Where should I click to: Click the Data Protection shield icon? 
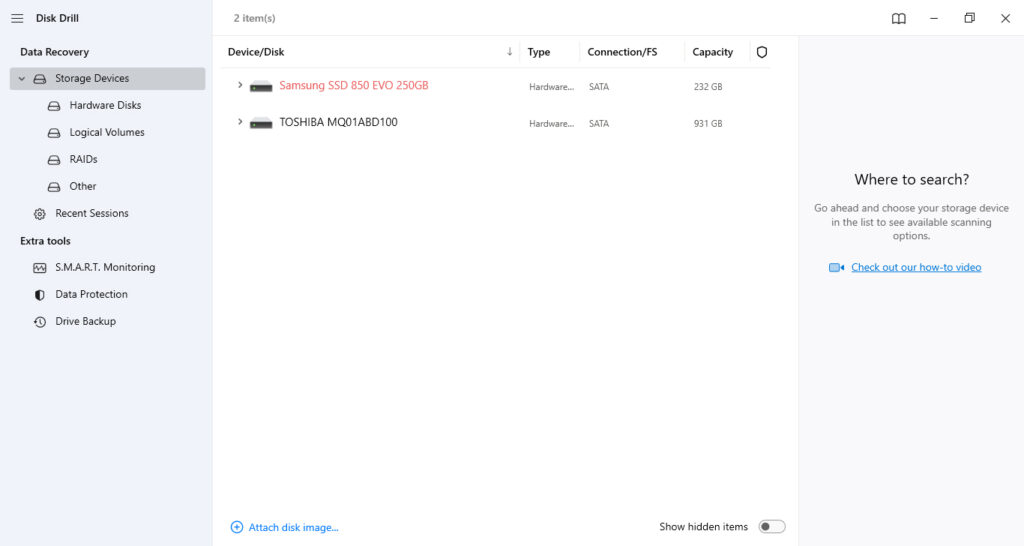[40, 295]
